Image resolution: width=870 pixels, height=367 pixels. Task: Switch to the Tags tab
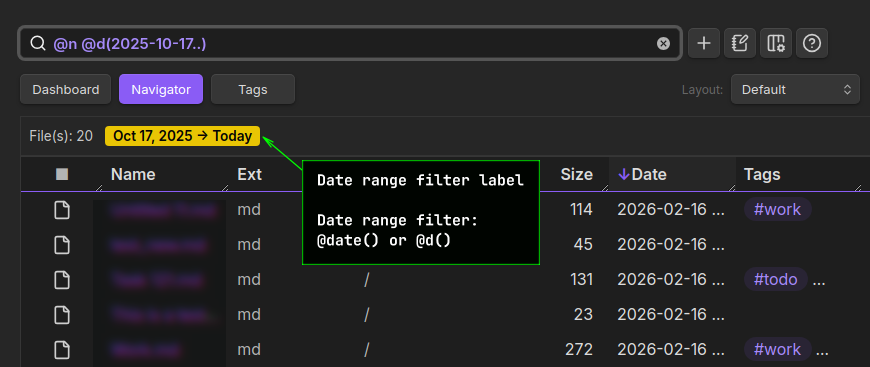click(252, 89)
